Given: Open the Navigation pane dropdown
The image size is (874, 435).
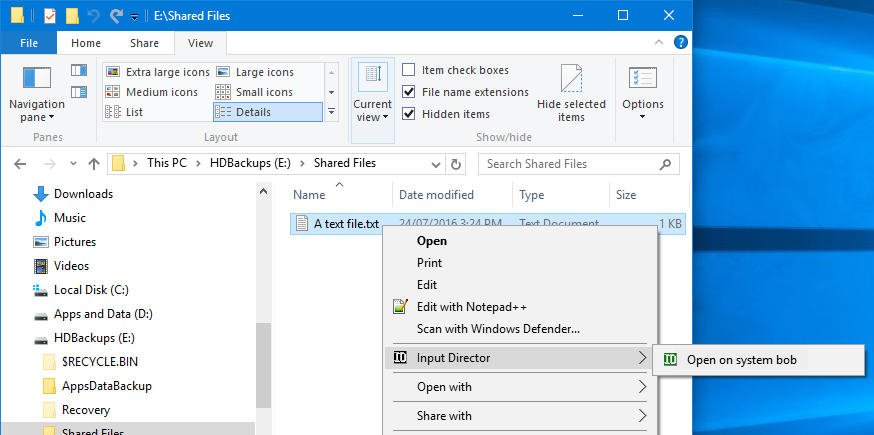Looking at the screenshot, I should coord(37,94).
